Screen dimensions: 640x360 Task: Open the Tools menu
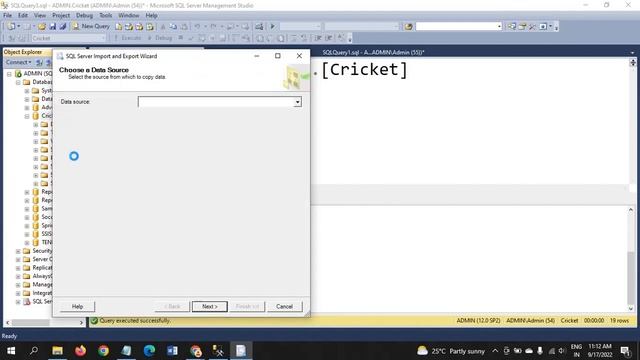(105, 16)
